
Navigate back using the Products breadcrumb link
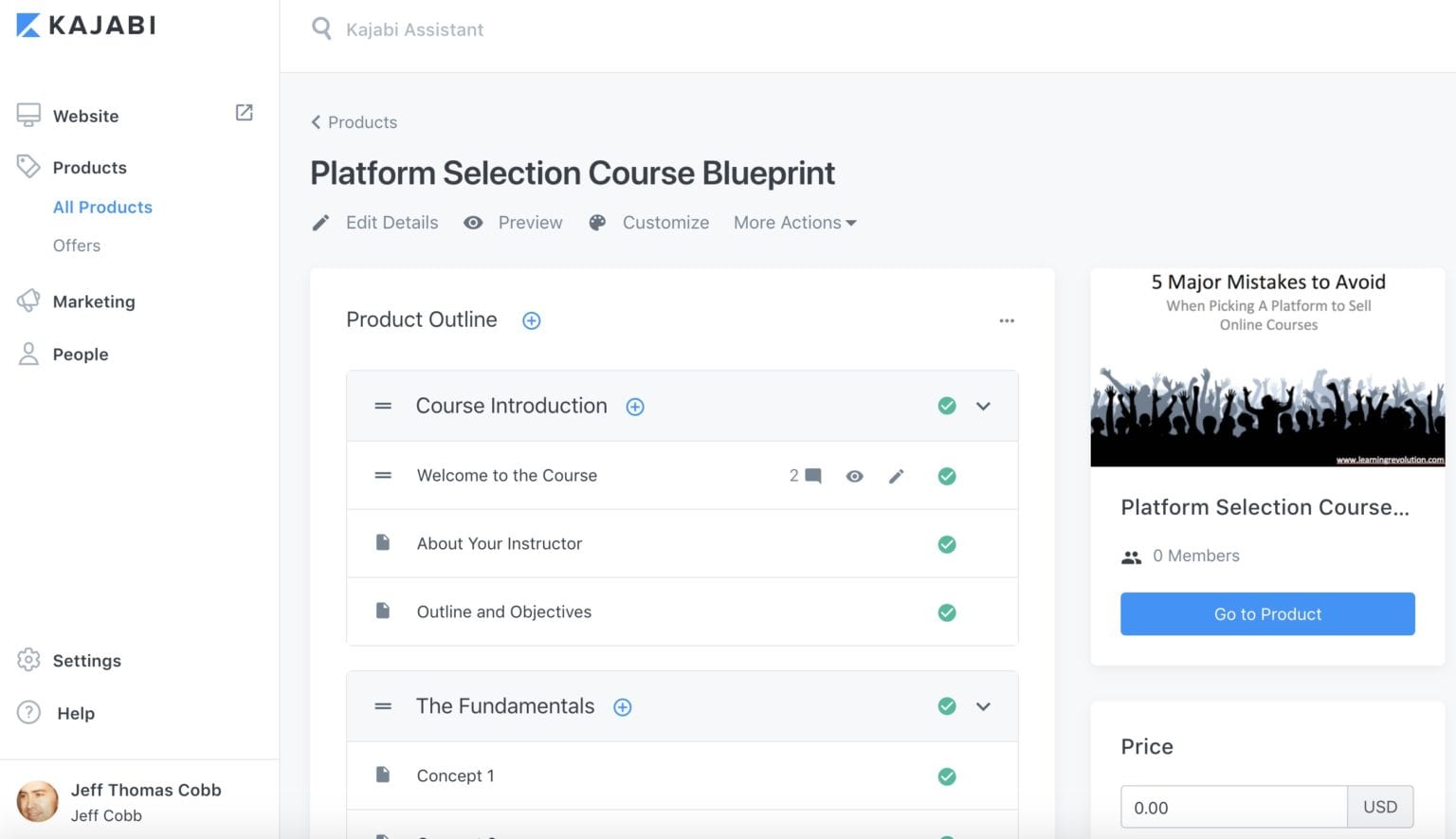coord(362,122)
